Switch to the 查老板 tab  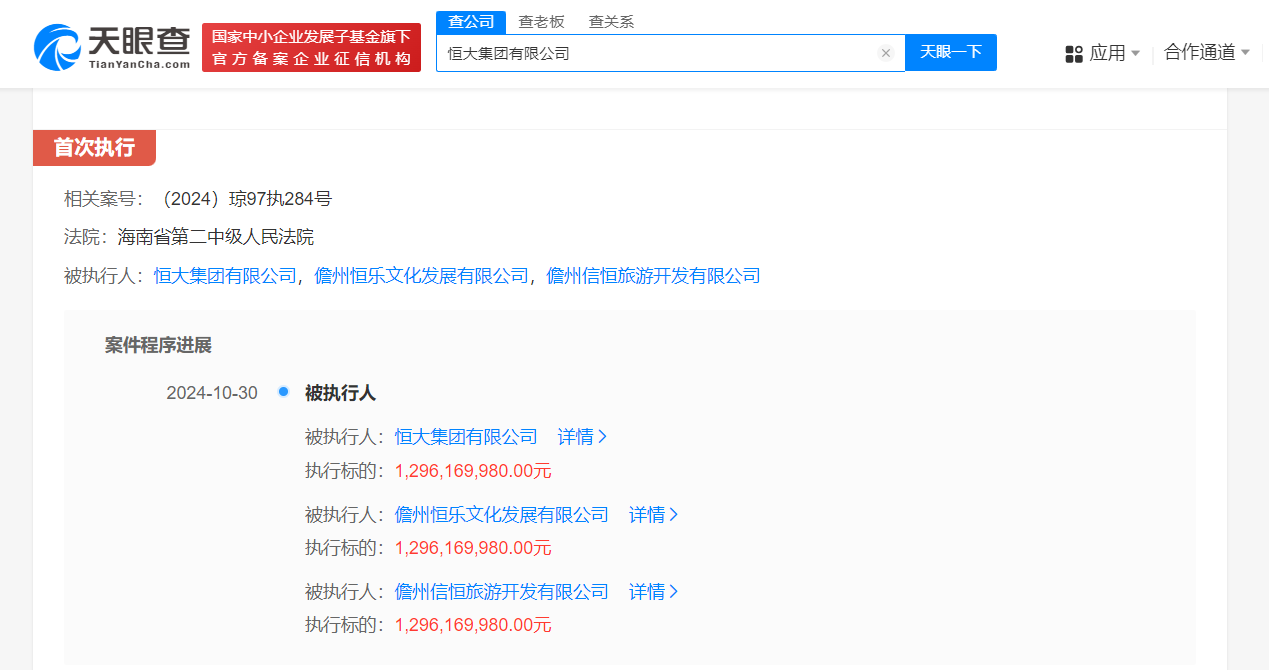[x=541, y=21]
